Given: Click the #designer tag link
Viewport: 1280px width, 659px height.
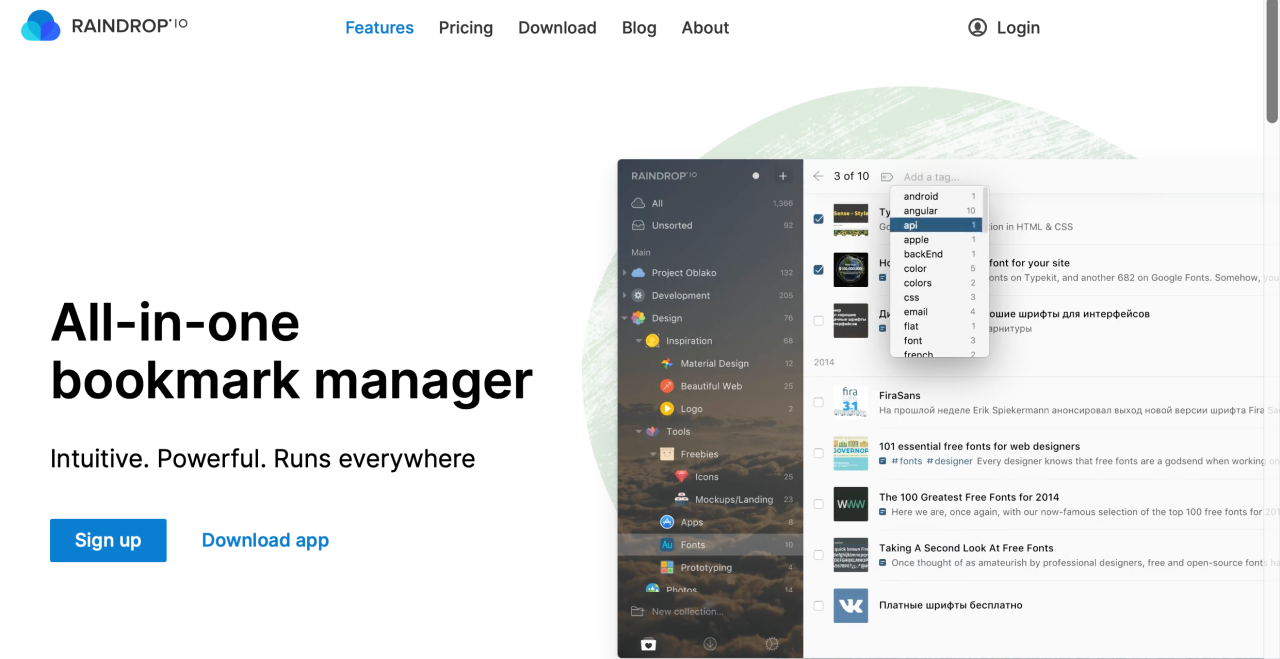Looking at the screenshot, I should click(950, 461).
